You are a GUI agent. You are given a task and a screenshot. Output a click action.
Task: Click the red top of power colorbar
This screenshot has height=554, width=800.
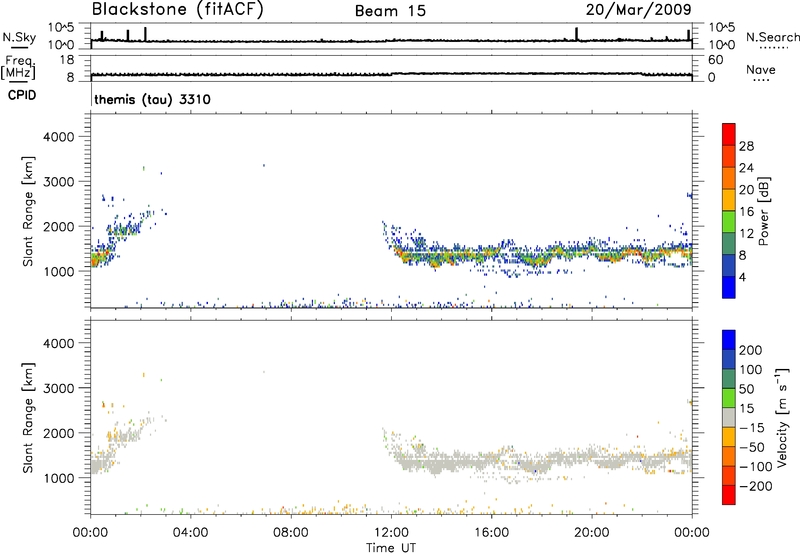[729, 132]
